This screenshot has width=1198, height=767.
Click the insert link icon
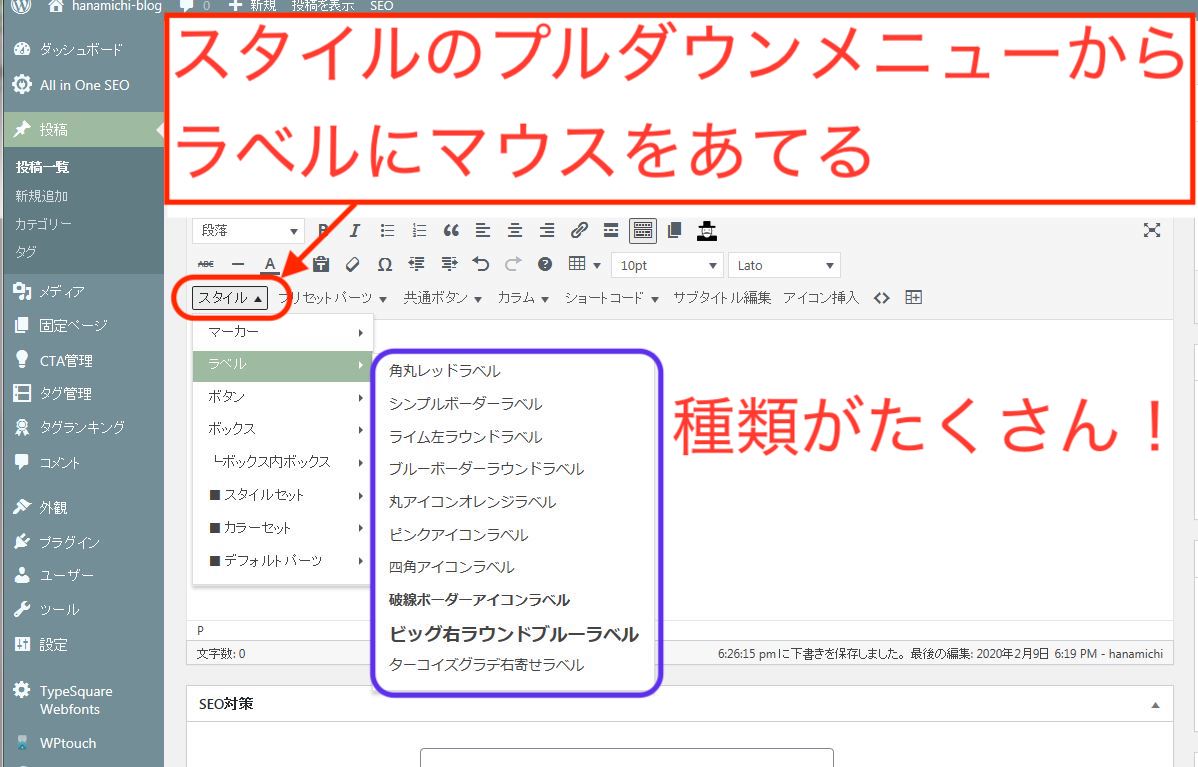579,231
